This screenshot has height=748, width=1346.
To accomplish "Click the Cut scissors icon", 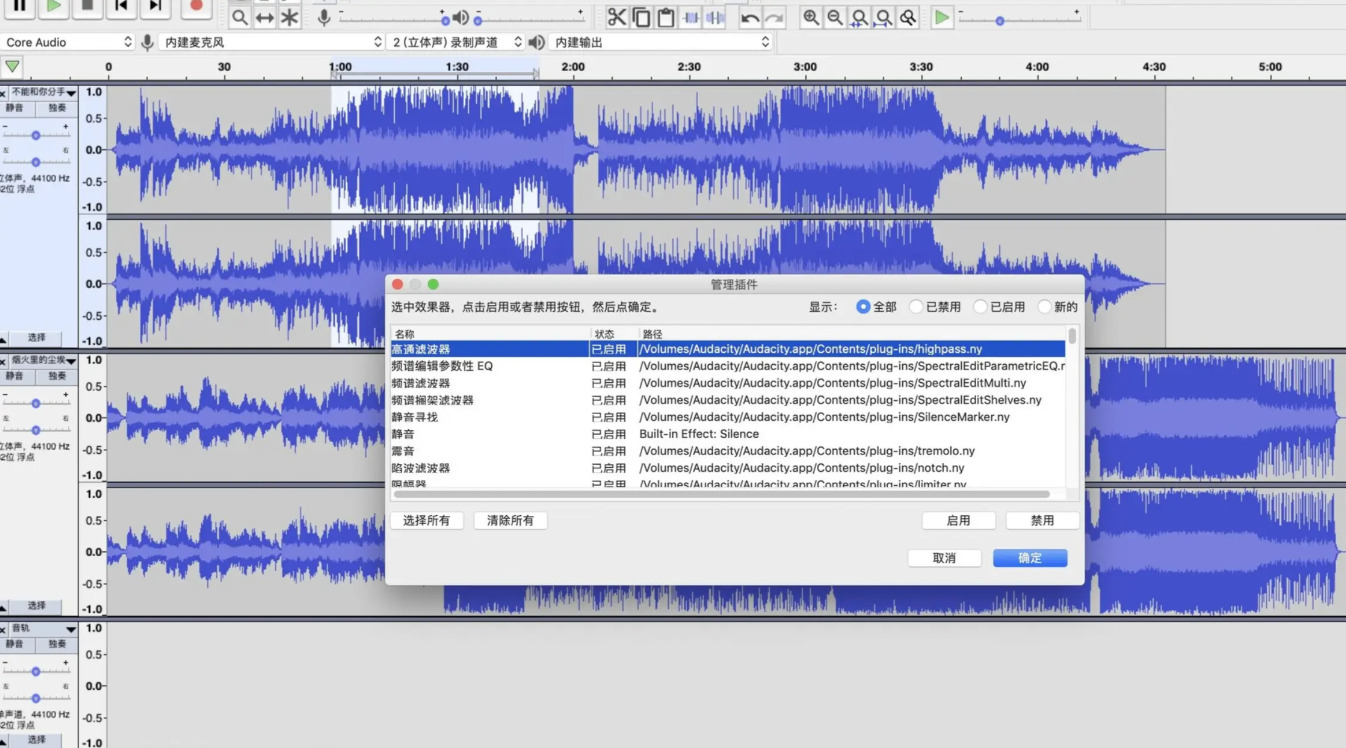I will click(616, 17).
